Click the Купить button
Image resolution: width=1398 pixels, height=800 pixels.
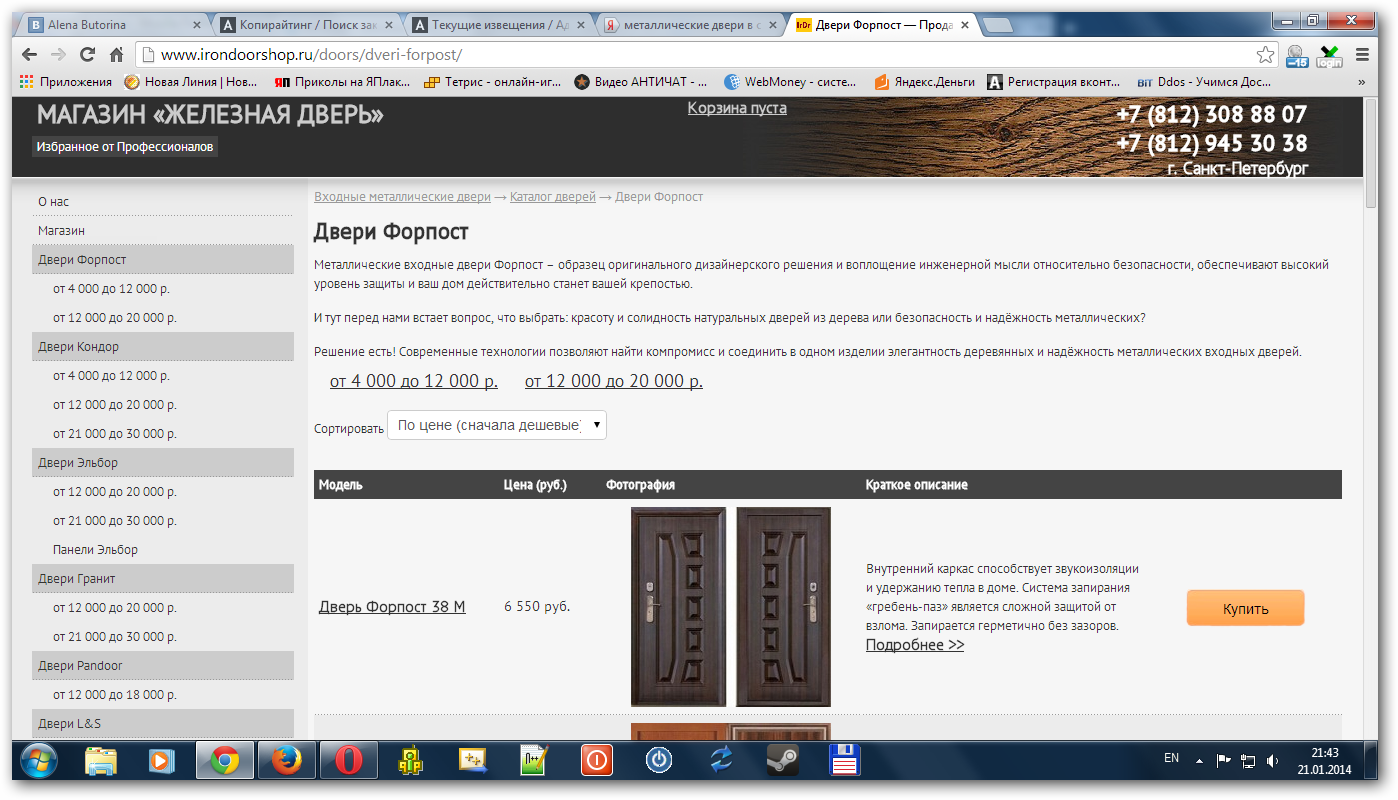pos(1245,608)
